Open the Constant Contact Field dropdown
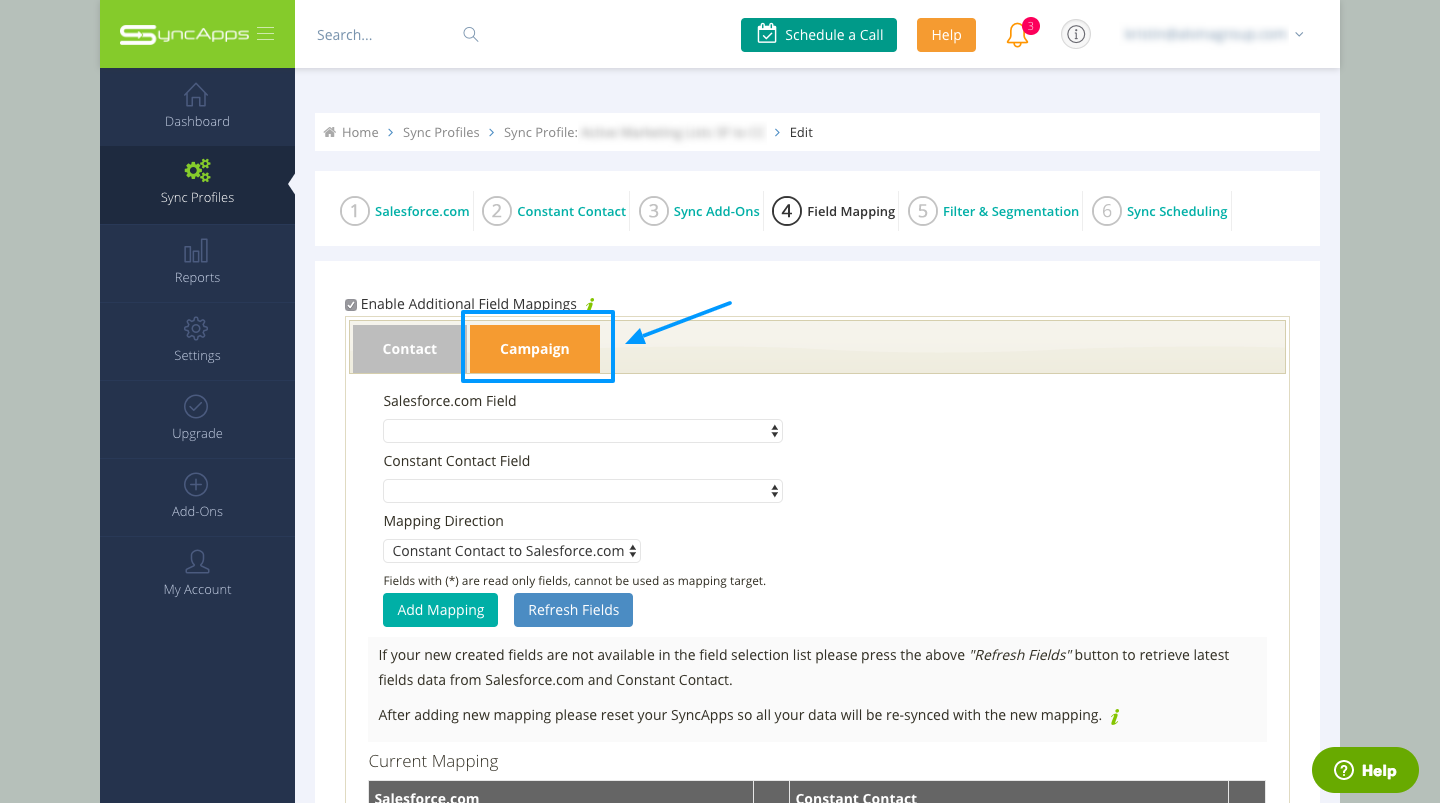Image resolution: width=1440 pixels, height=803 pixels. (x=583, y=491)
